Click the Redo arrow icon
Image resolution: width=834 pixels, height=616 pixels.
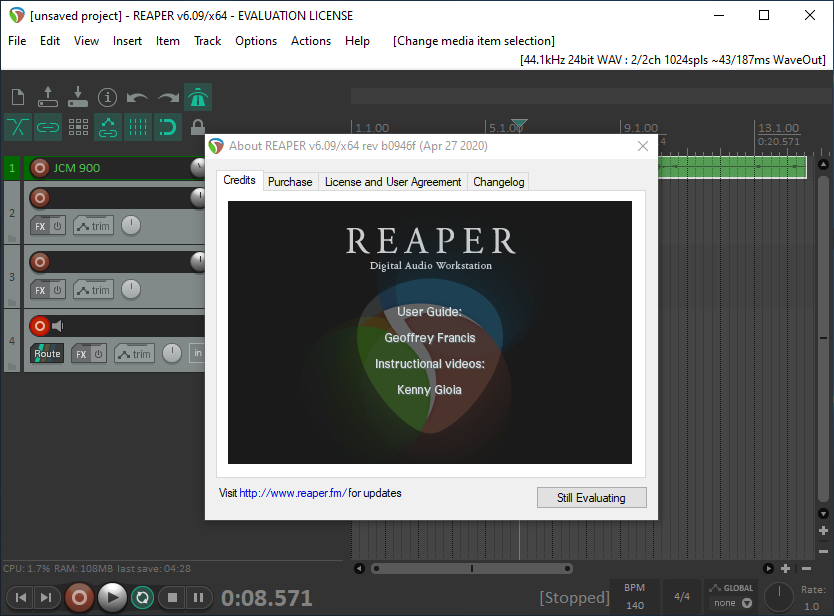[168, 97]
